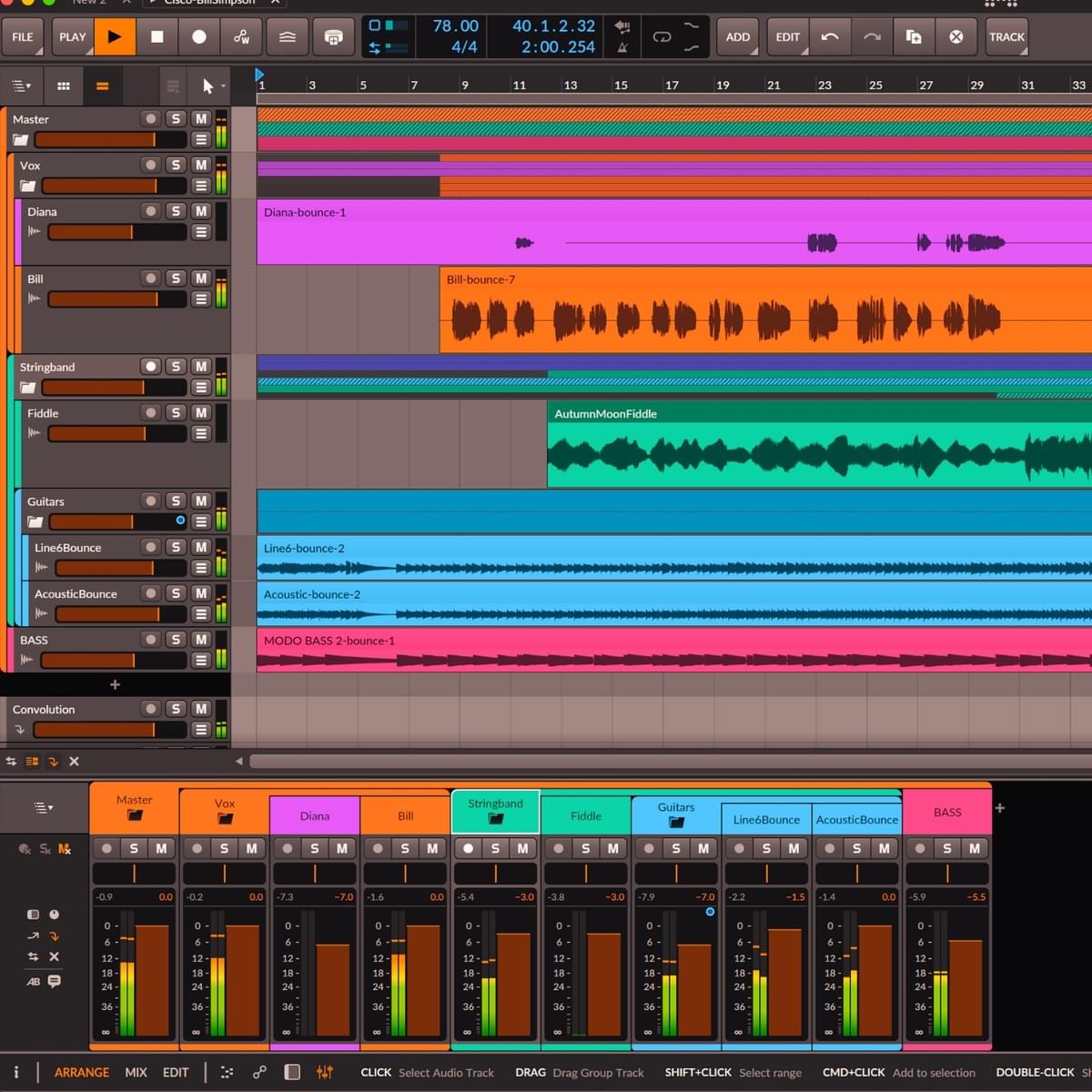Click the Redo arrow icon

point(872,37)
